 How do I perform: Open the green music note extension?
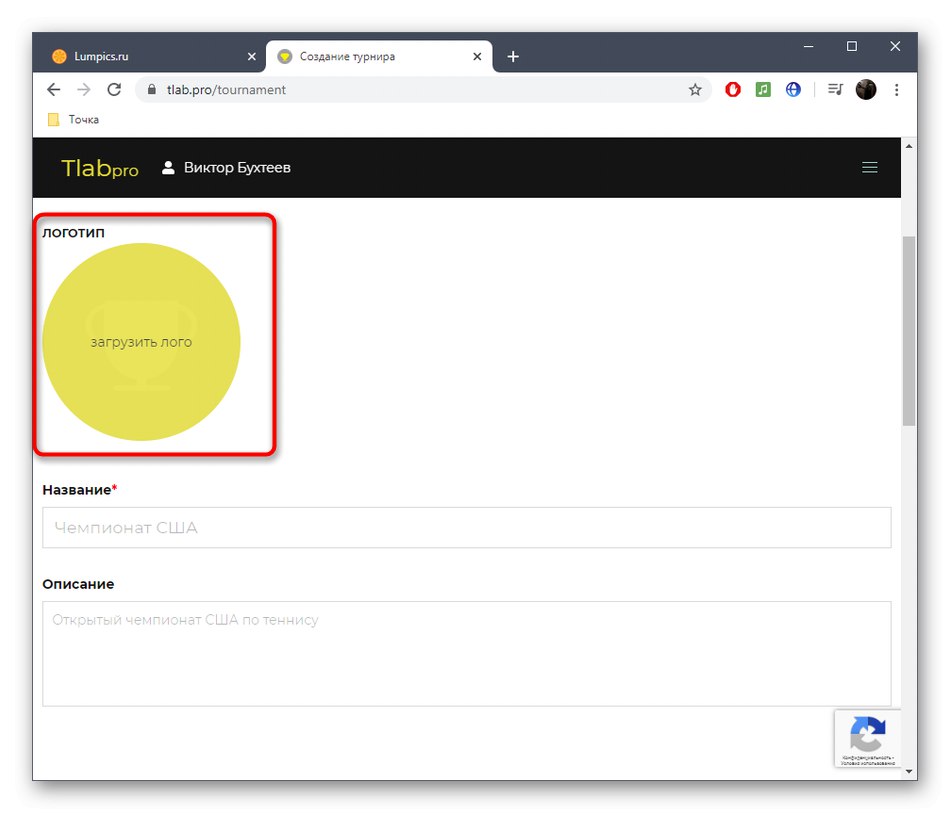pyautogui.click(x=763, y=90)
